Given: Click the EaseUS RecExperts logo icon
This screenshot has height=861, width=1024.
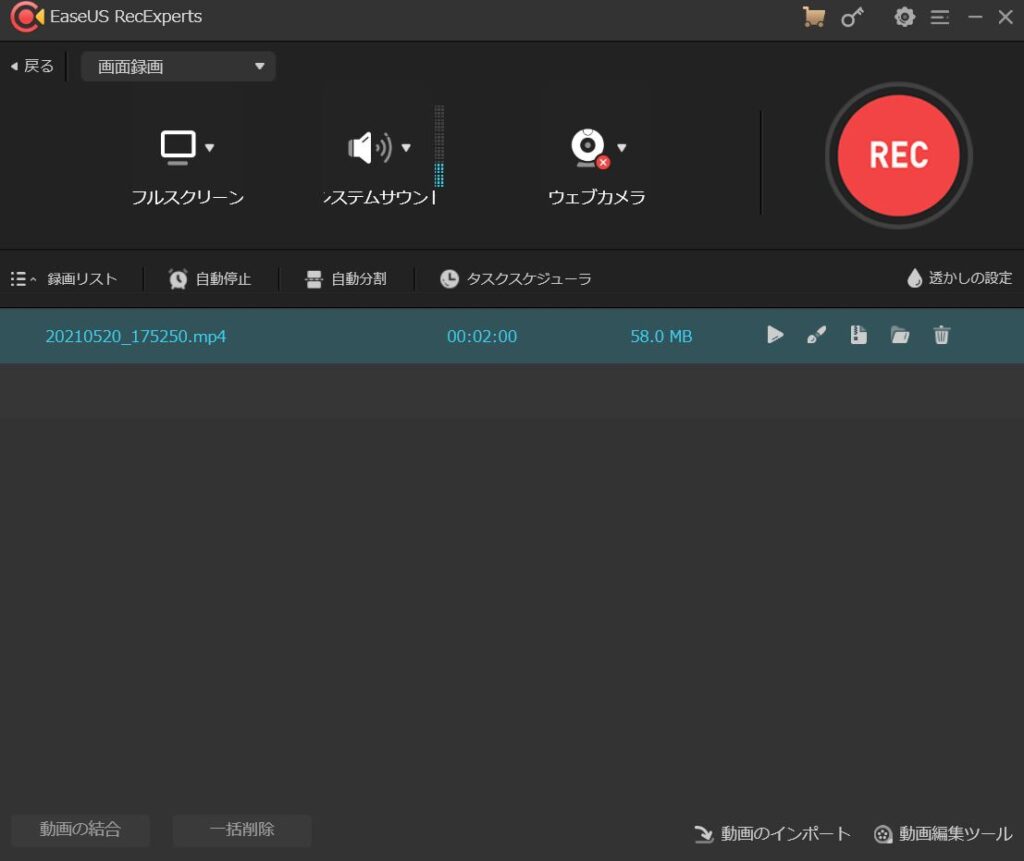Looking at the screenshot, I should click(27, 16).
